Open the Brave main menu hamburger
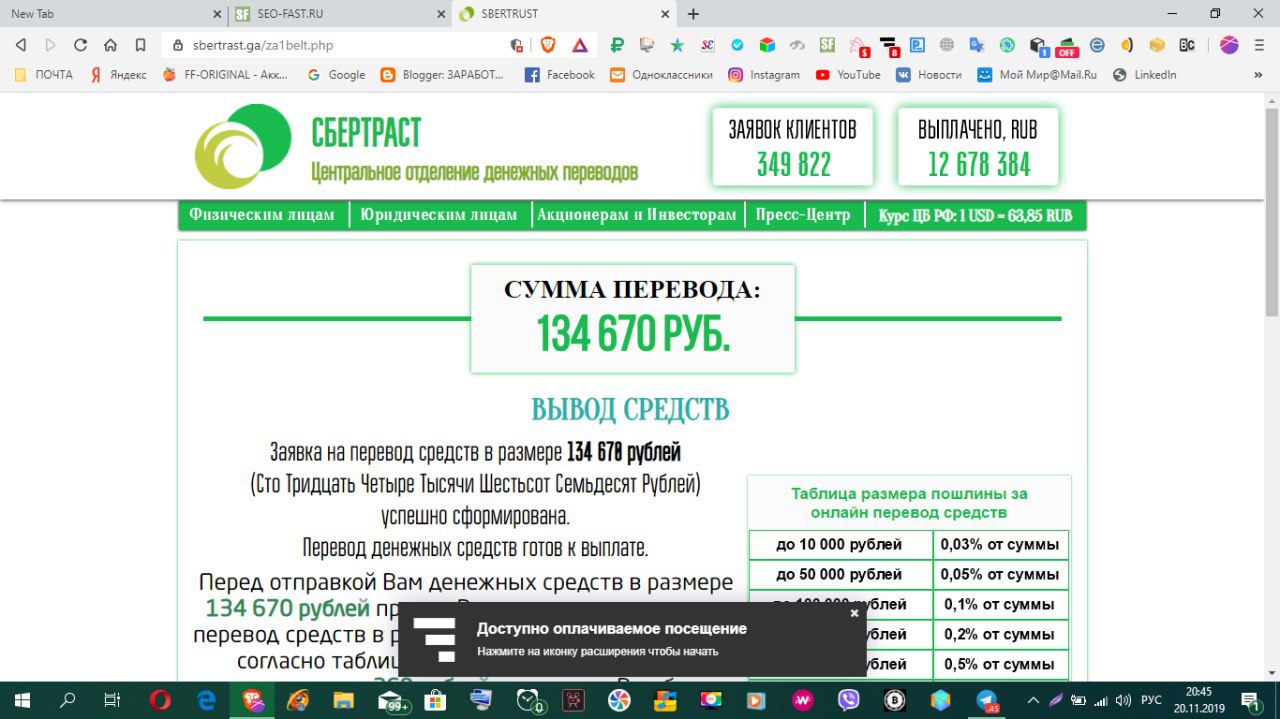This screenshot has width=1280, height=719. [x=1261, y=45]
